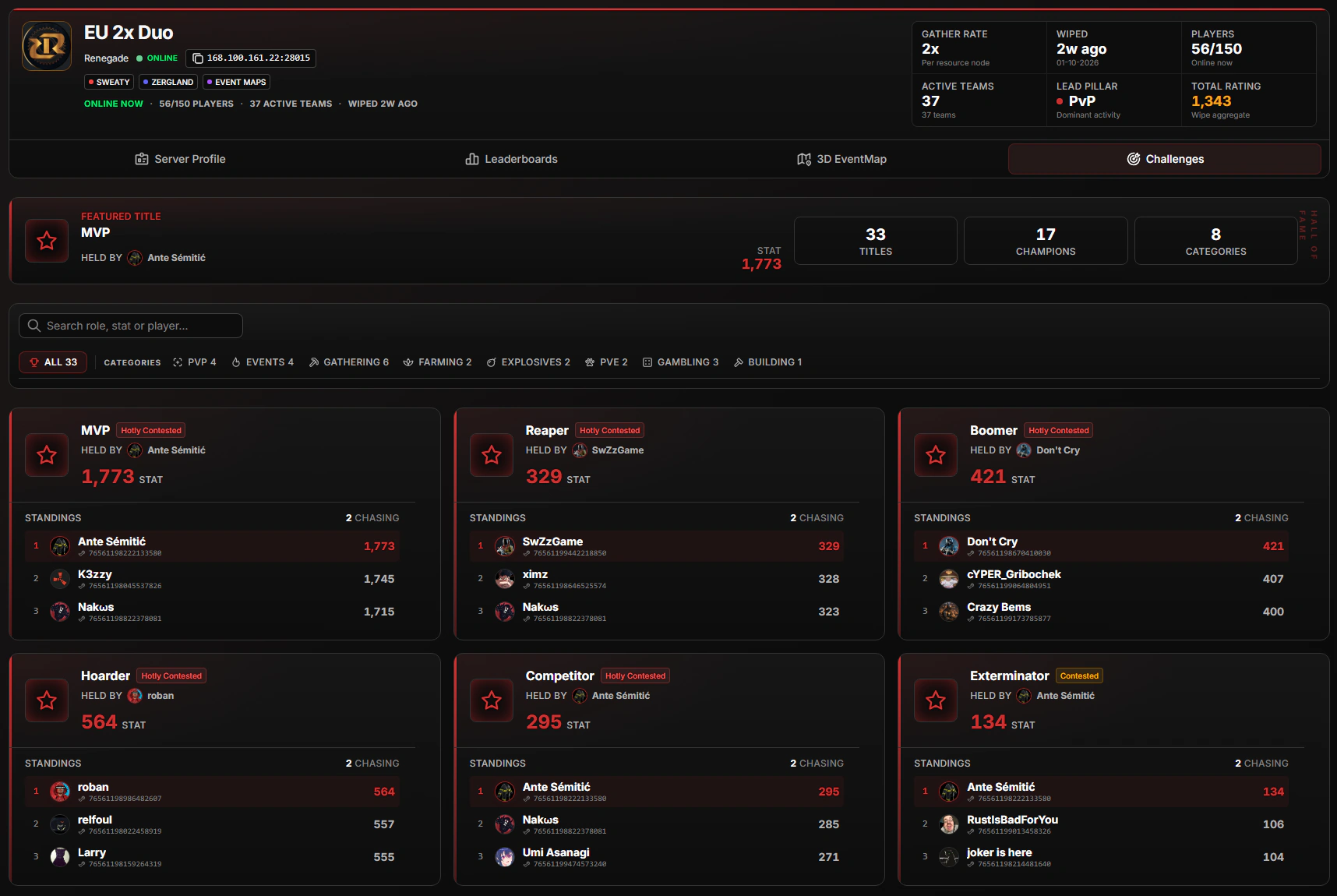Filter by EXPLOSIVES 2 category

coord(528,362)
